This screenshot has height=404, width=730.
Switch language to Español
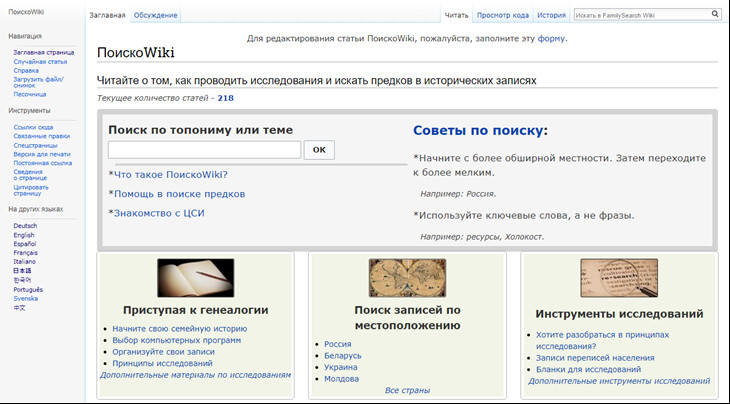pos(25,244)
